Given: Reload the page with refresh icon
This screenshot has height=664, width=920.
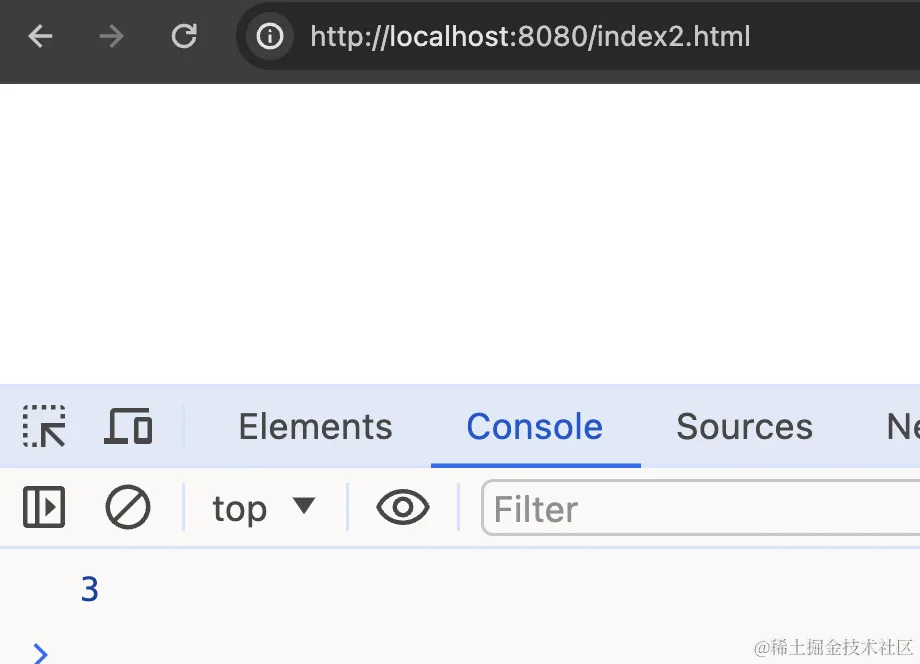Looking at the screenshot, I should (x=184, y=36).
